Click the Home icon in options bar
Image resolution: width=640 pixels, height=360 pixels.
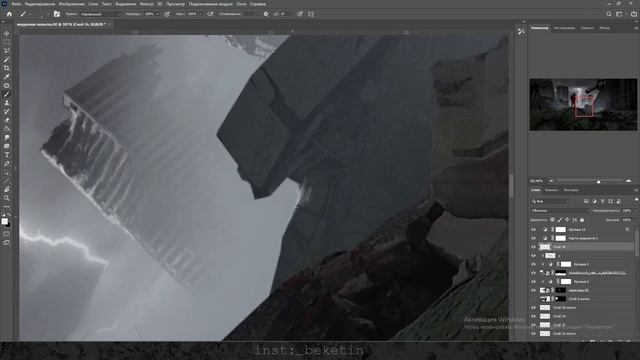pos(9,14)
